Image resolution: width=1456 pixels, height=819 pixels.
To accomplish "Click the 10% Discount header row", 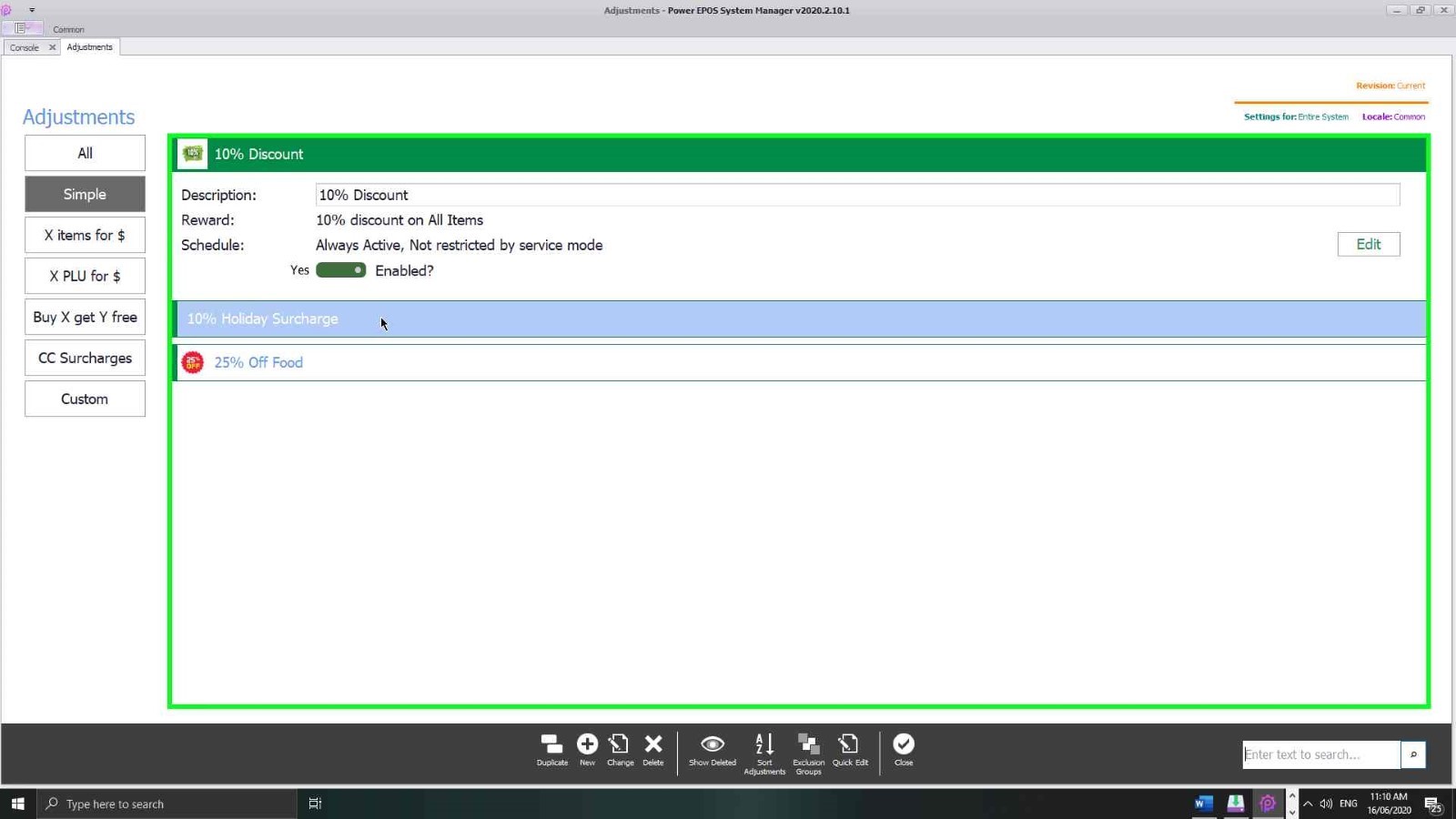I will coord(799,154).
